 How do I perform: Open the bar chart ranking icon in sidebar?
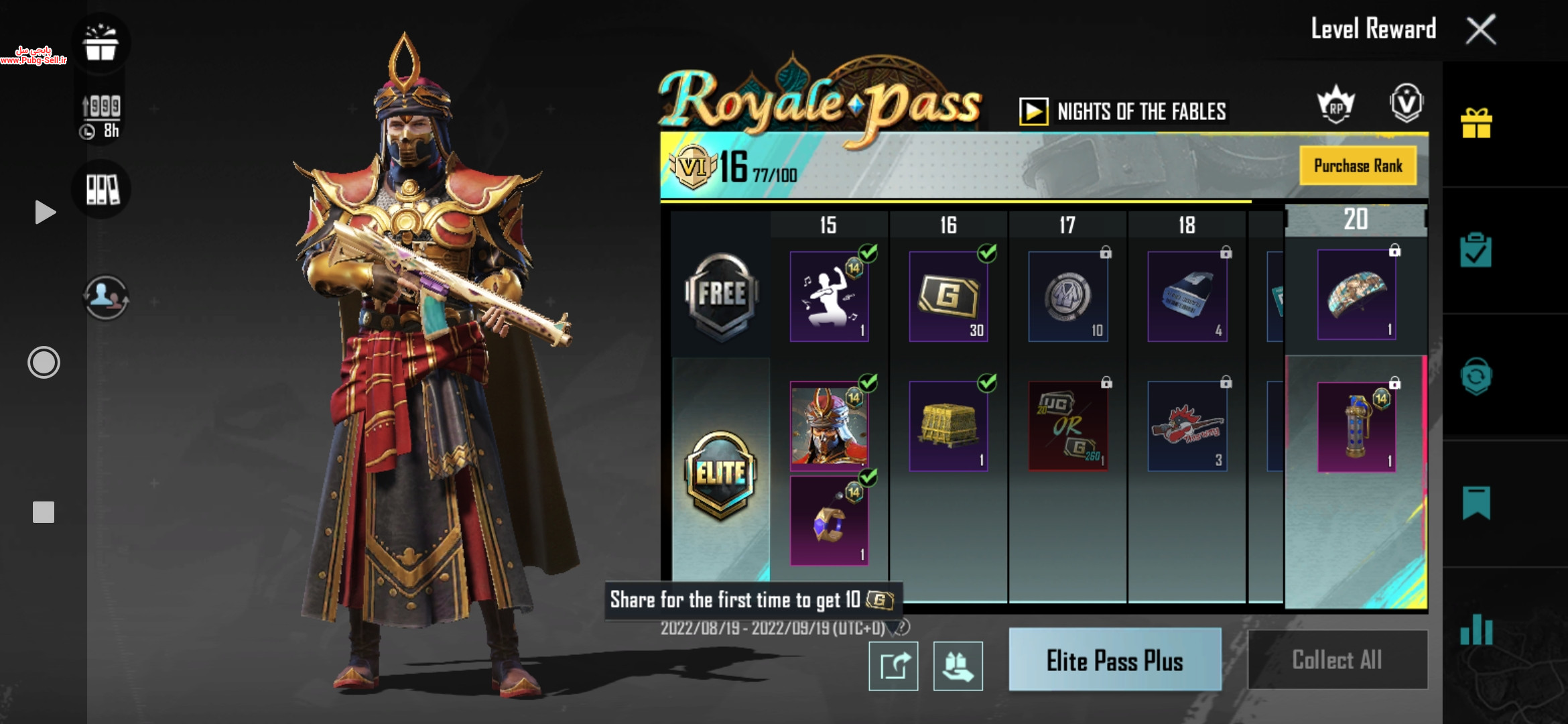(1476, 629)
